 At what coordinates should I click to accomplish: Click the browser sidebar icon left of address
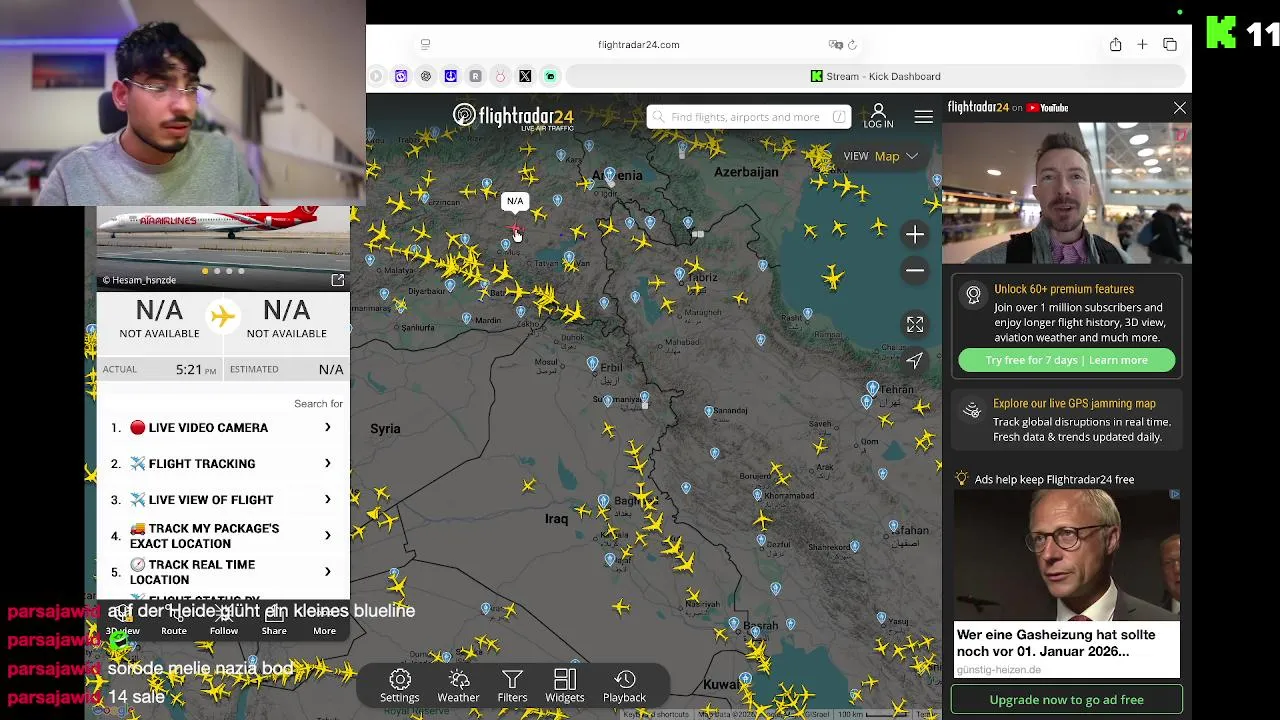point(425,44)
